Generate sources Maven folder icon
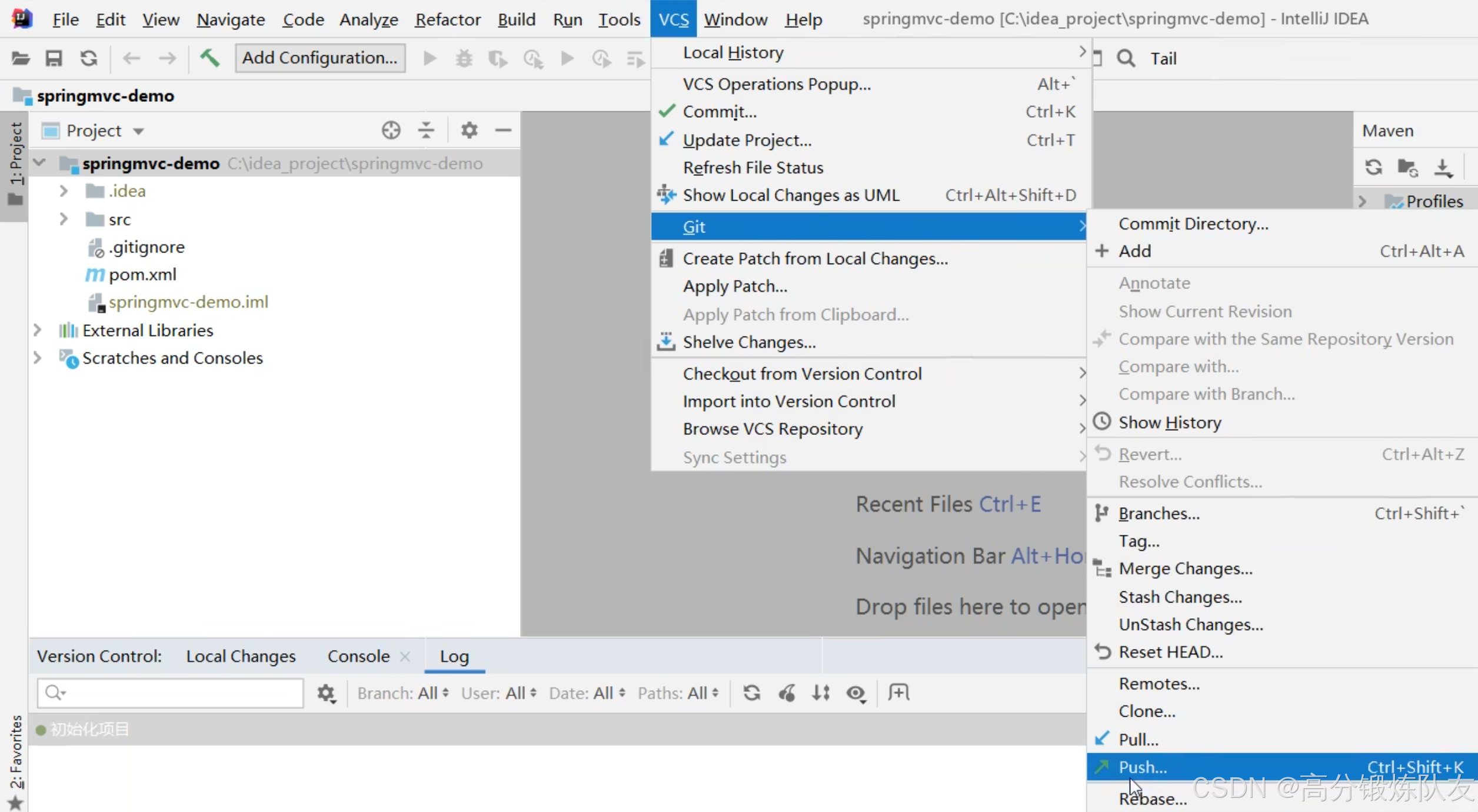Image resolution: width=1478 pixels, height=812 pixels. point(1408,168)
